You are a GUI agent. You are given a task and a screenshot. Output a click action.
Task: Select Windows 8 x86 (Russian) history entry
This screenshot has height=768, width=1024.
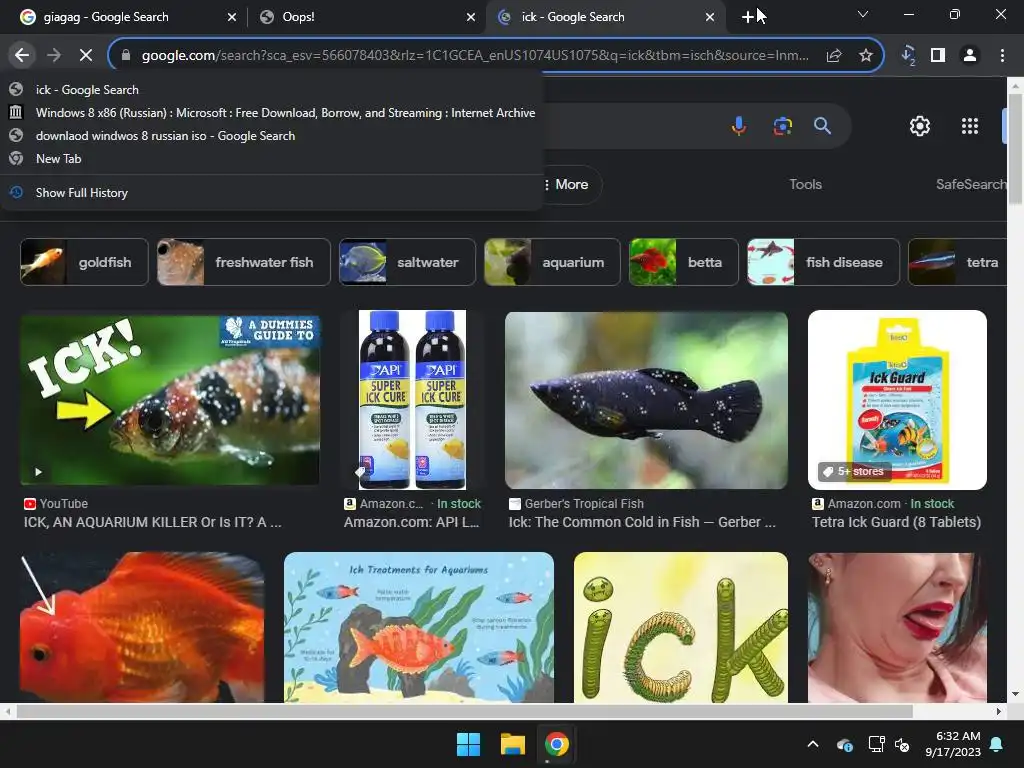[x=272, y=112]
